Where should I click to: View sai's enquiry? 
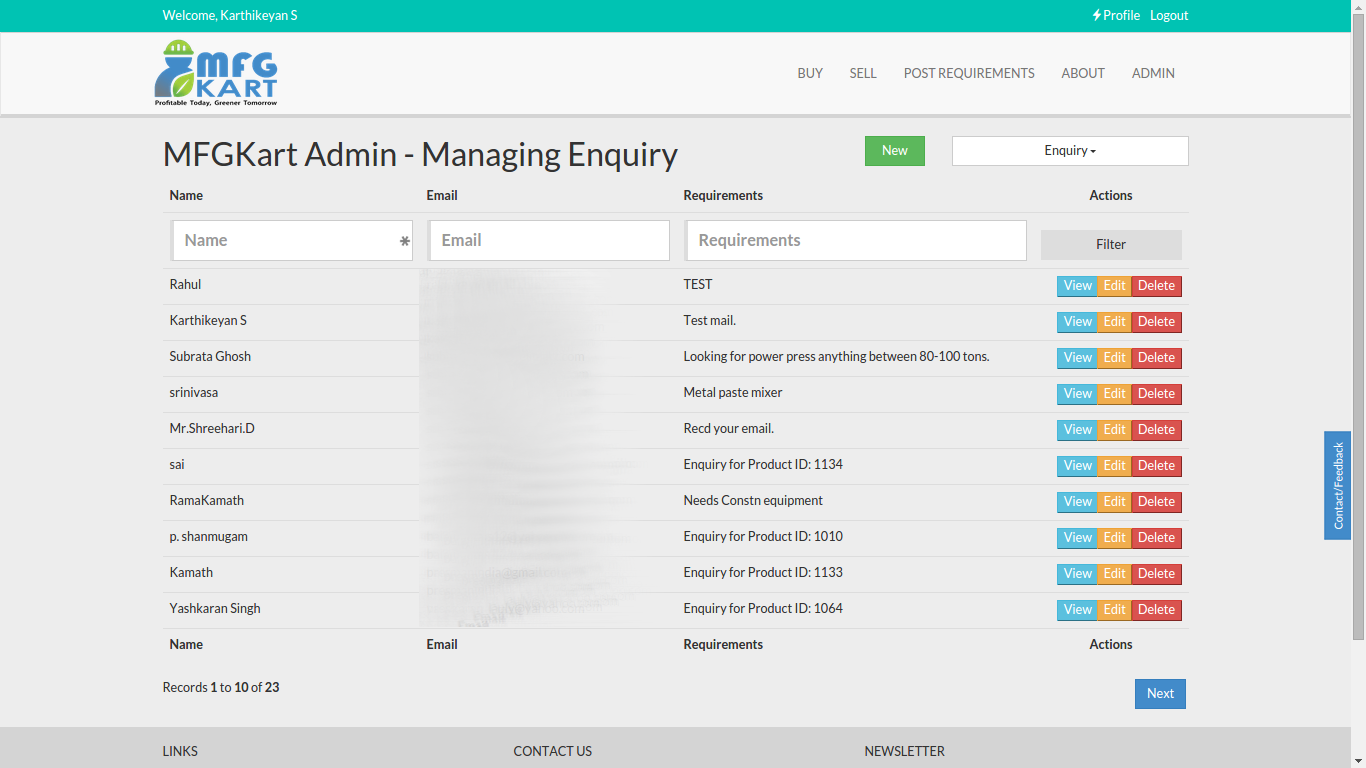1077,466
